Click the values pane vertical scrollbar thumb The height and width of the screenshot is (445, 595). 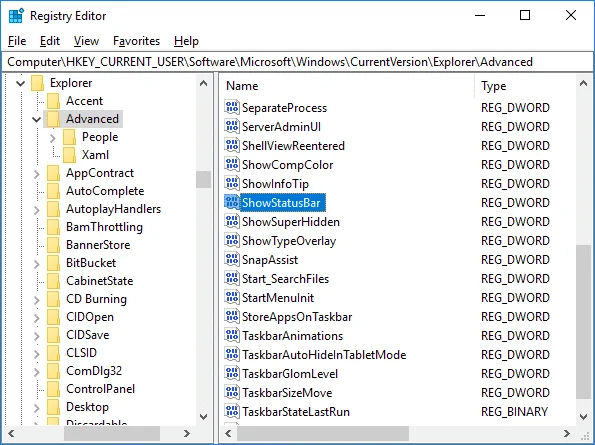(583, 322)
